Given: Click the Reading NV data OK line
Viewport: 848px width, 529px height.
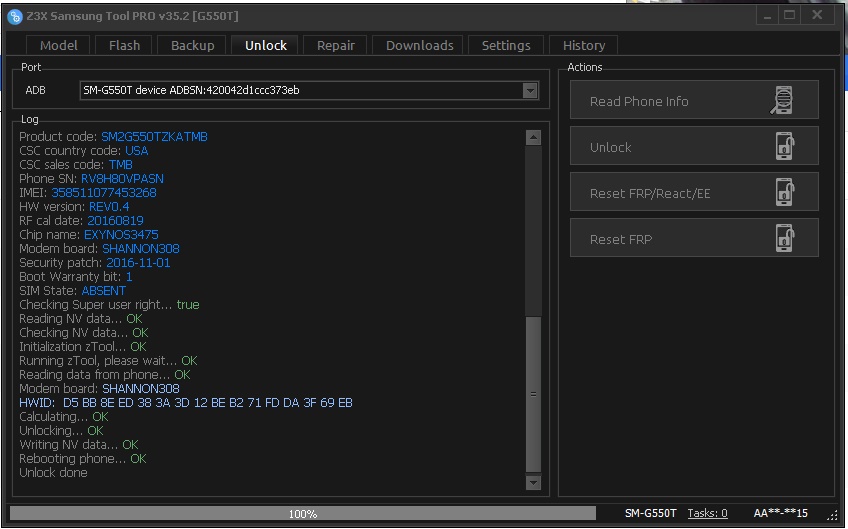Looking at the screenshot, I should (x=81, y=319).
